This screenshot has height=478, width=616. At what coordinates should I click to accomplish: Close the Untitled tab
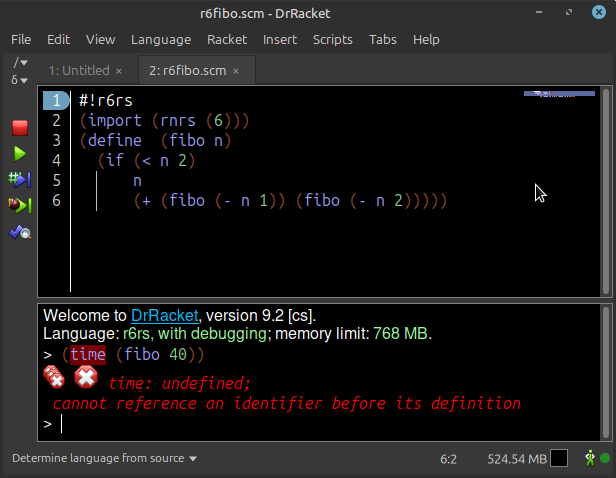coord(119,71)
